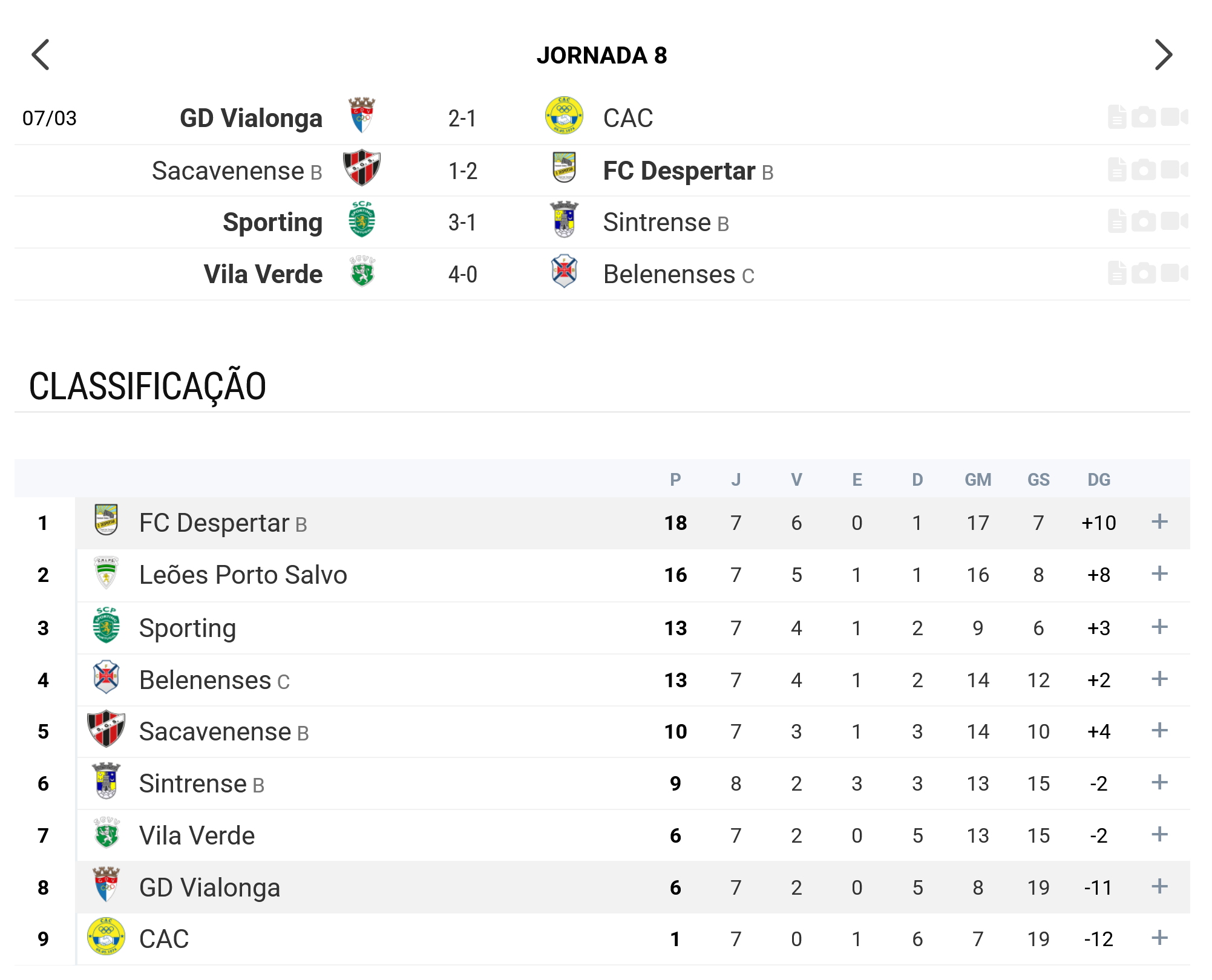Go to the previous jornada arrow
This screenshot has height=980, width=1212.
click(41, 55)
